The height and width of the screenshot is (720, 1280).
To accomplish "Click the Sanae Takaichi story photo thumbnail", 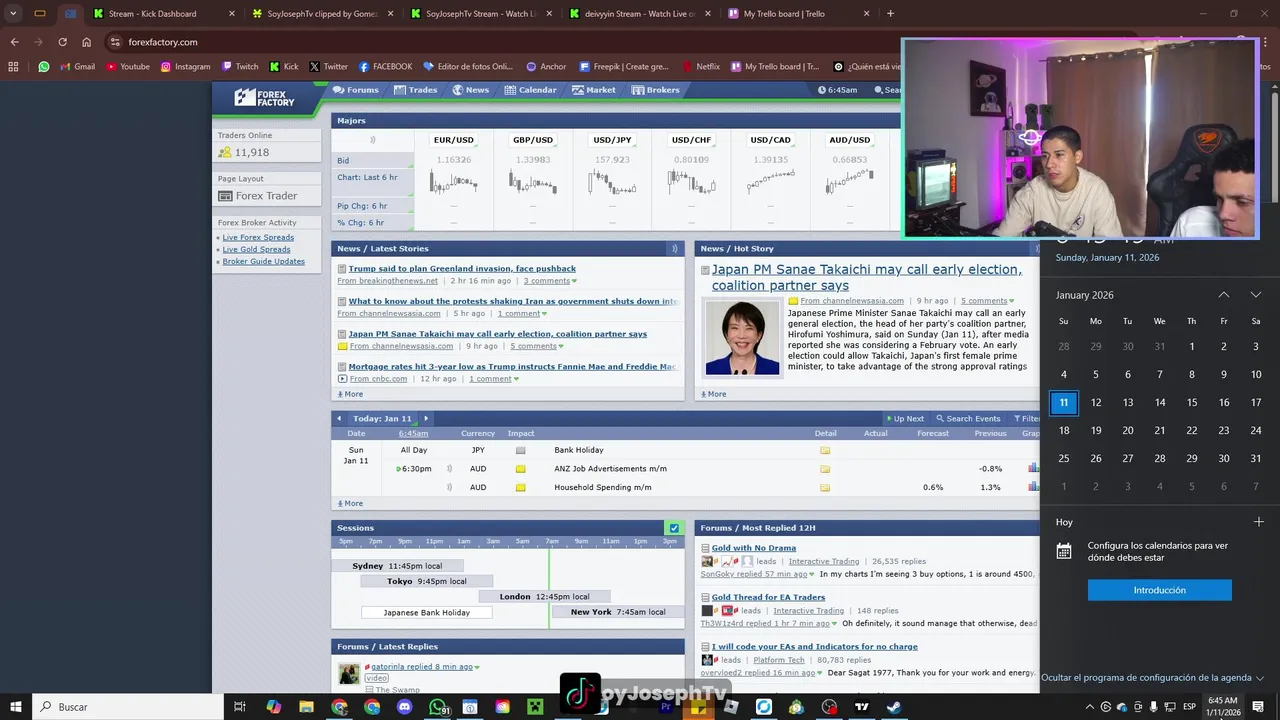I will [742, 337].
